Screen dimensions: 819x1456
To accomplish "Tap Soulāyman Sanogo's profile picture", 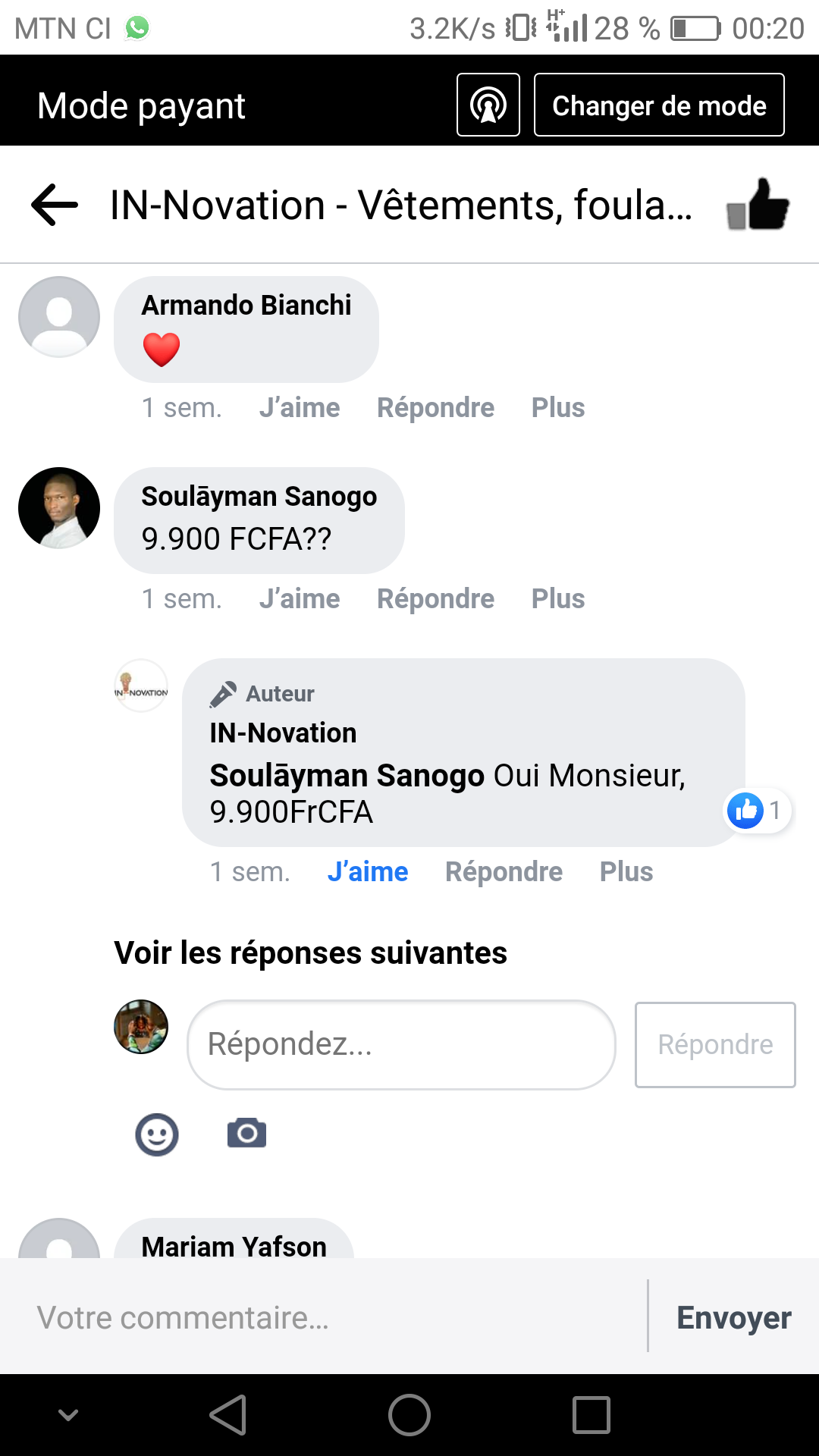I will point(59,508).
